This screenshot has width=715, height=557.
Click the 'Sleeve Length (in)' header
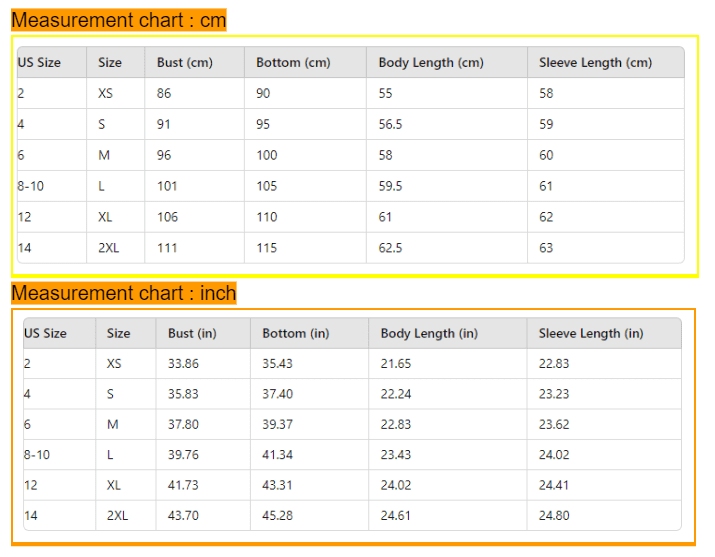pyautogui.click(x=591, y=333)
